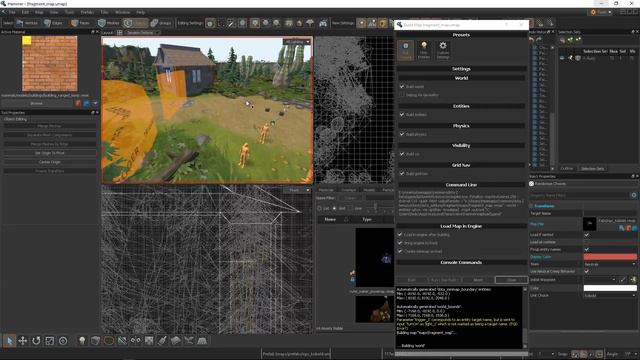
Task: Toggle Bring engine to front checkbox
Action: 400,243
